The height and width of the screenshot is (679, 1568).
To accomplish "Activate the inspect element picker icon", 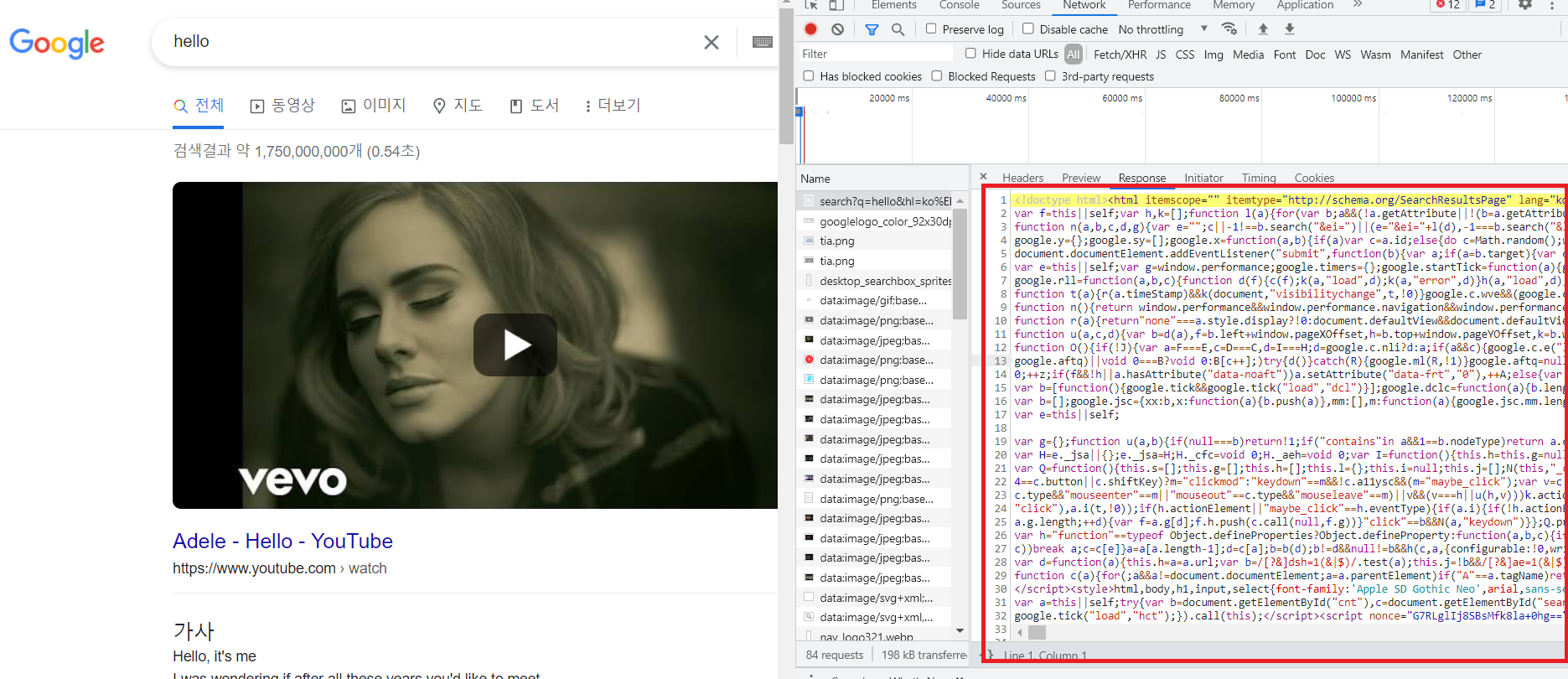I will (811, 5).
